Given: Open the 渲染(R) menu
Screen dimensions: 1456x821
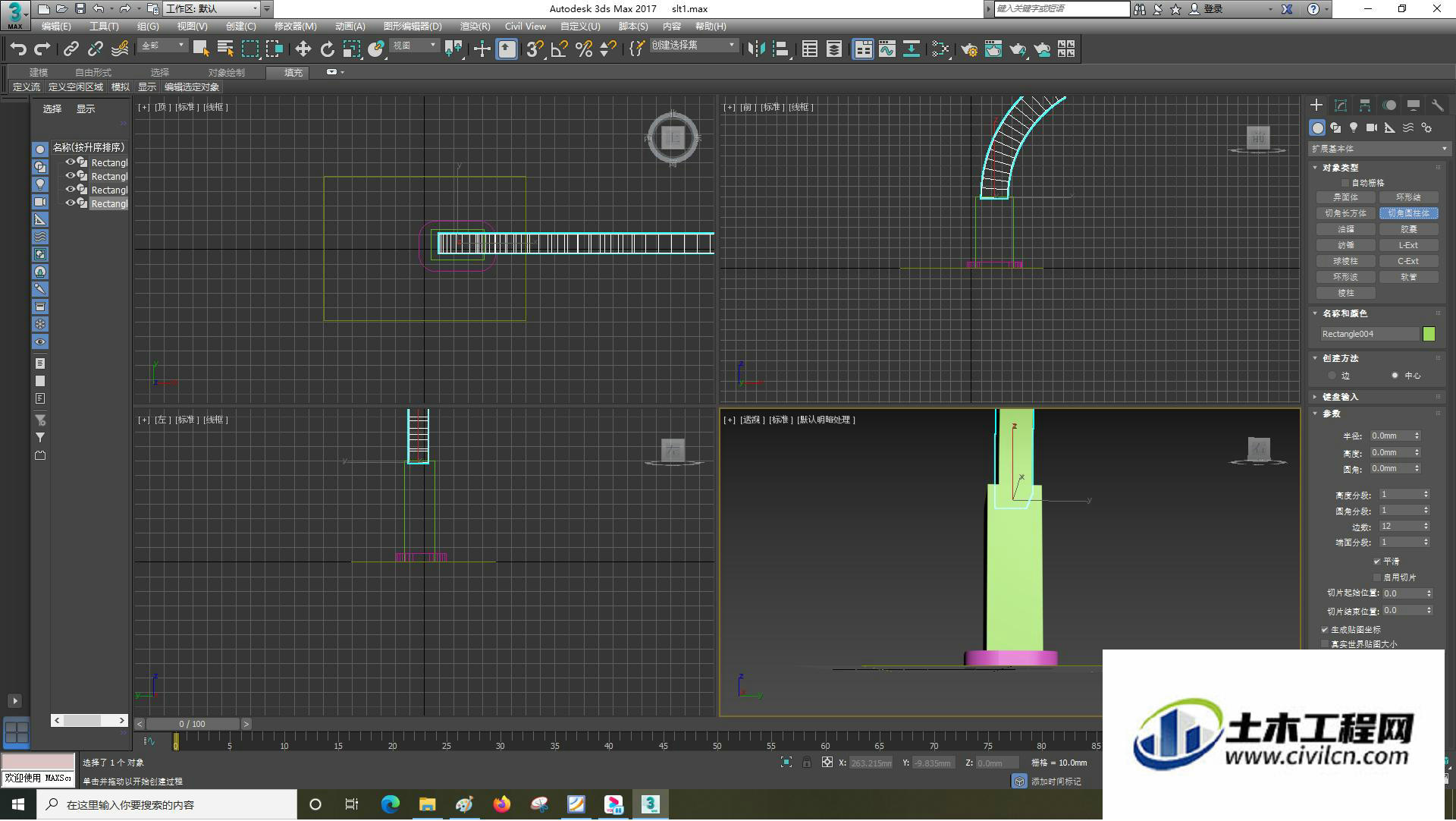Looking at the screenshot, I should coord(475,27).
